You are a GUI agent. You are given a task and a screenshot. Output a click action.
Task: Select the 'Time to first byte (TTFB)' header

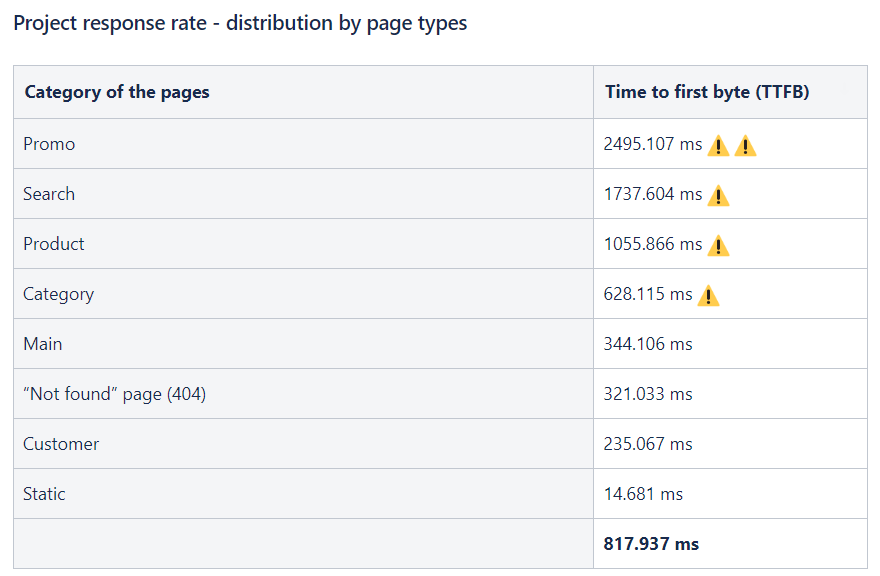click(x=706, y=92)
